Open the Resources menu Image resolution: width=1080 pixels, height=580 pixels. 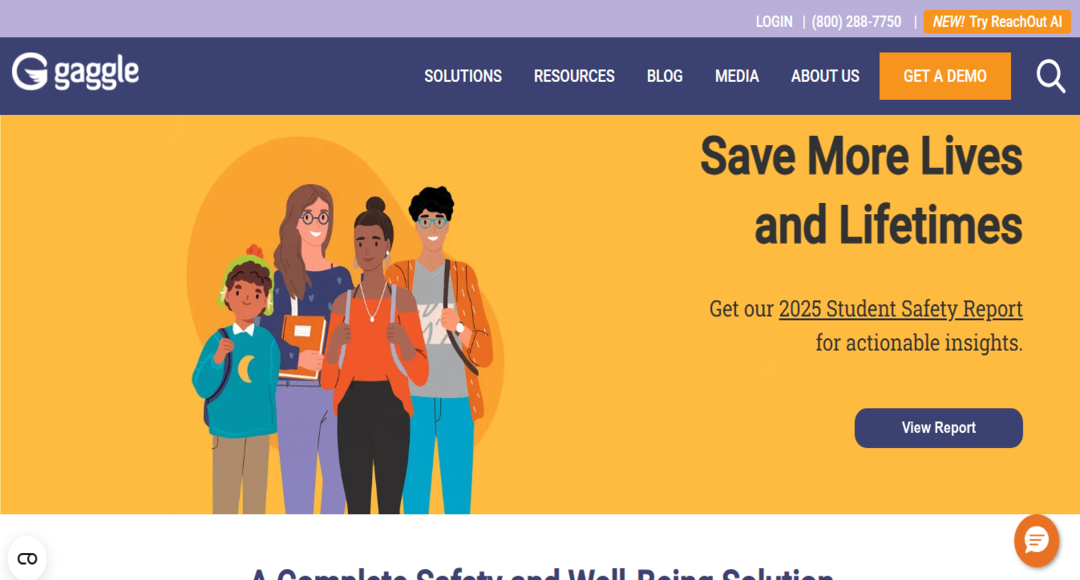click(x=574, y=76)
